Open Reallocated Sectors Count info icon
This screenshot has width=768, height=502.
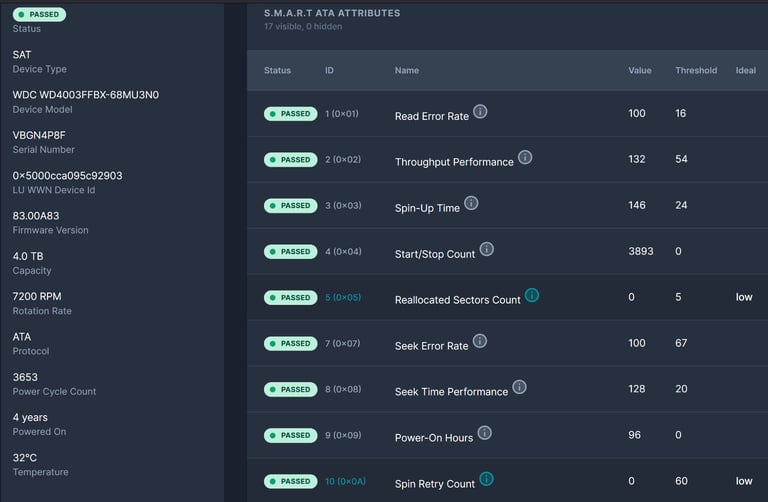[532, 295]
